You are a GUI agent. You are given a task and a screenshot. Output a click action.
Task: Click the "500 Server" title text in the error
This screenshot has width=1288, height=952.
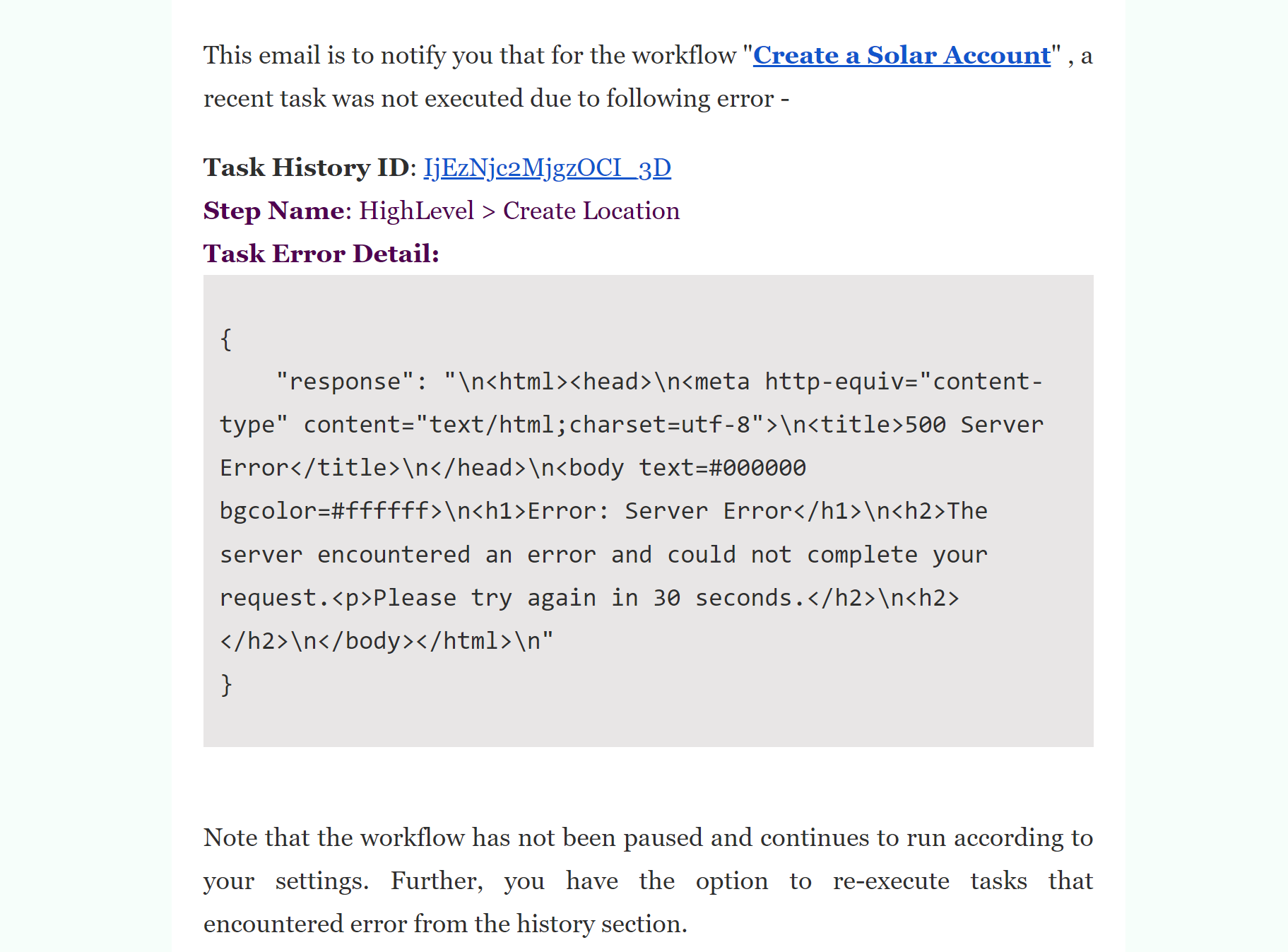(x=974, y=425)
